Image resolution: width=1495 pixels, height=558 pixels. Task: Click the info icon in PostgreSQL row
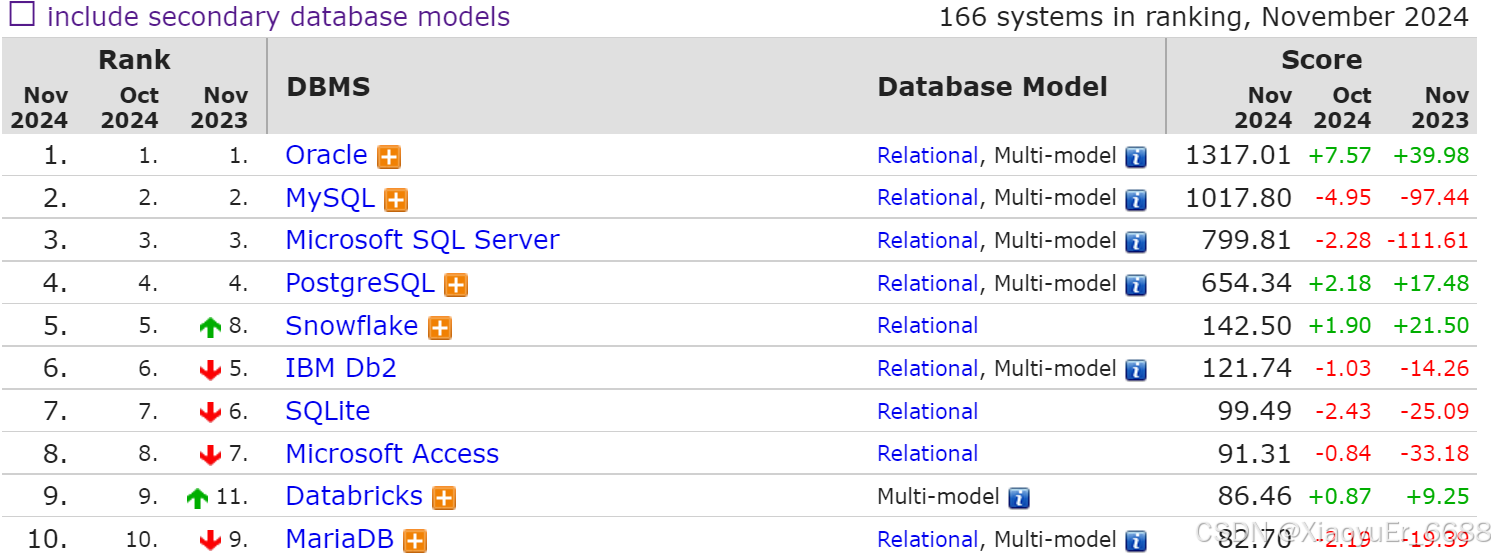[1136, 285]
